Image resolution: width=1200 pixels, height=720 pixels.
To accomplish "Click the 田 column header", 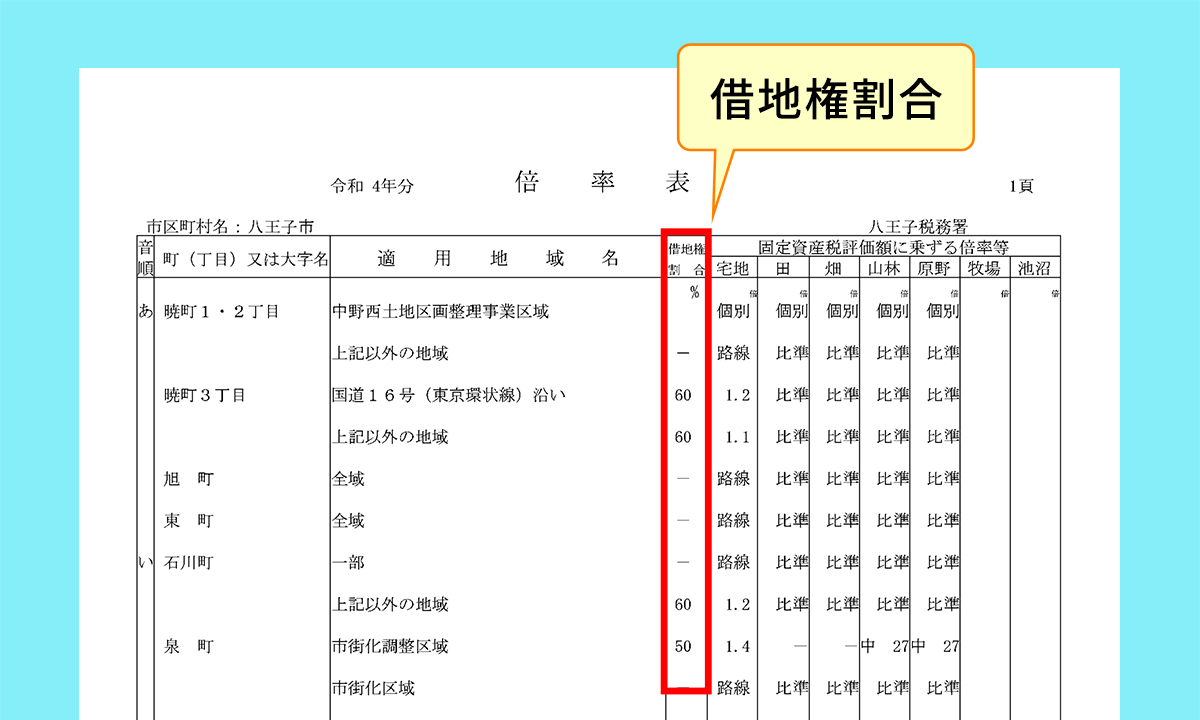I will pos(783,268).
